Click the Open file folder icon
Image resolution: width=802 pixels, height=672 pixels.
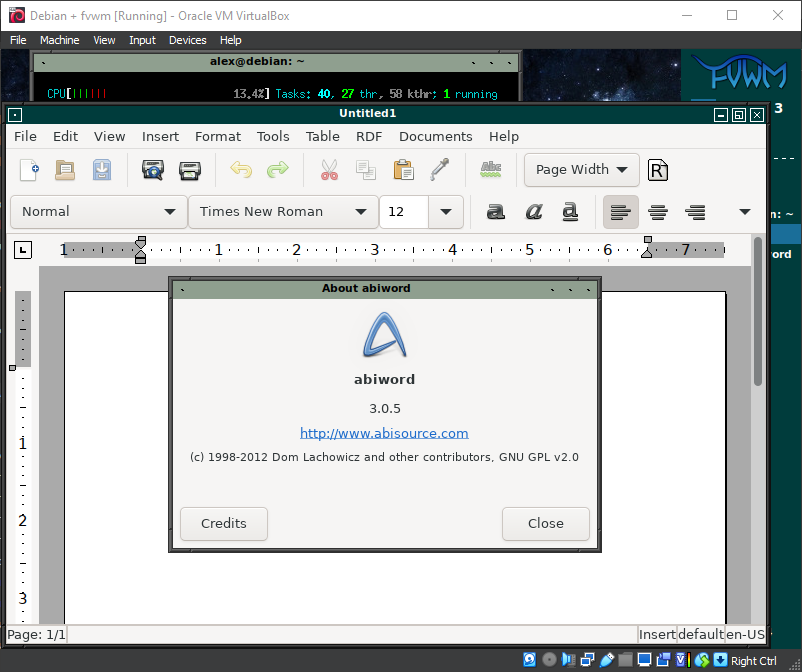[65, 170]
